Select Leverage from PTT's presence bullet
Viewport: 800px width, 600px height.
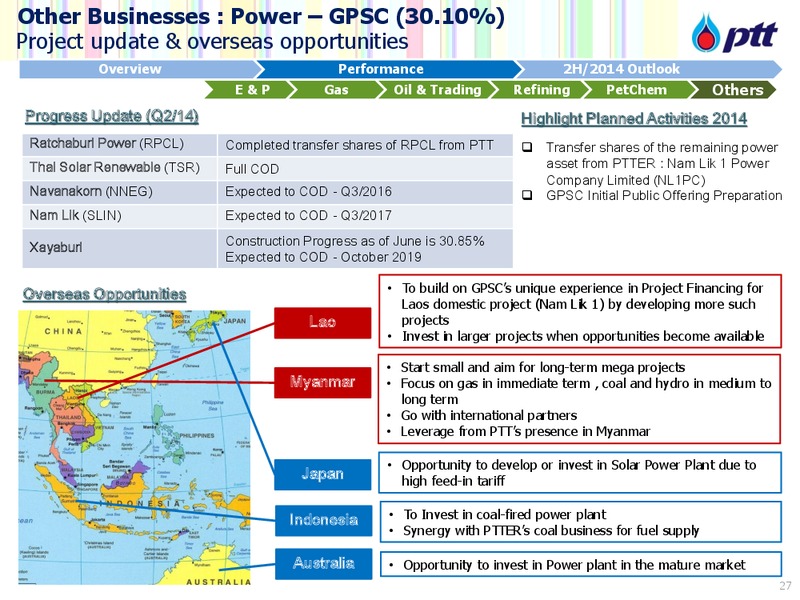(x=526, y=432)
